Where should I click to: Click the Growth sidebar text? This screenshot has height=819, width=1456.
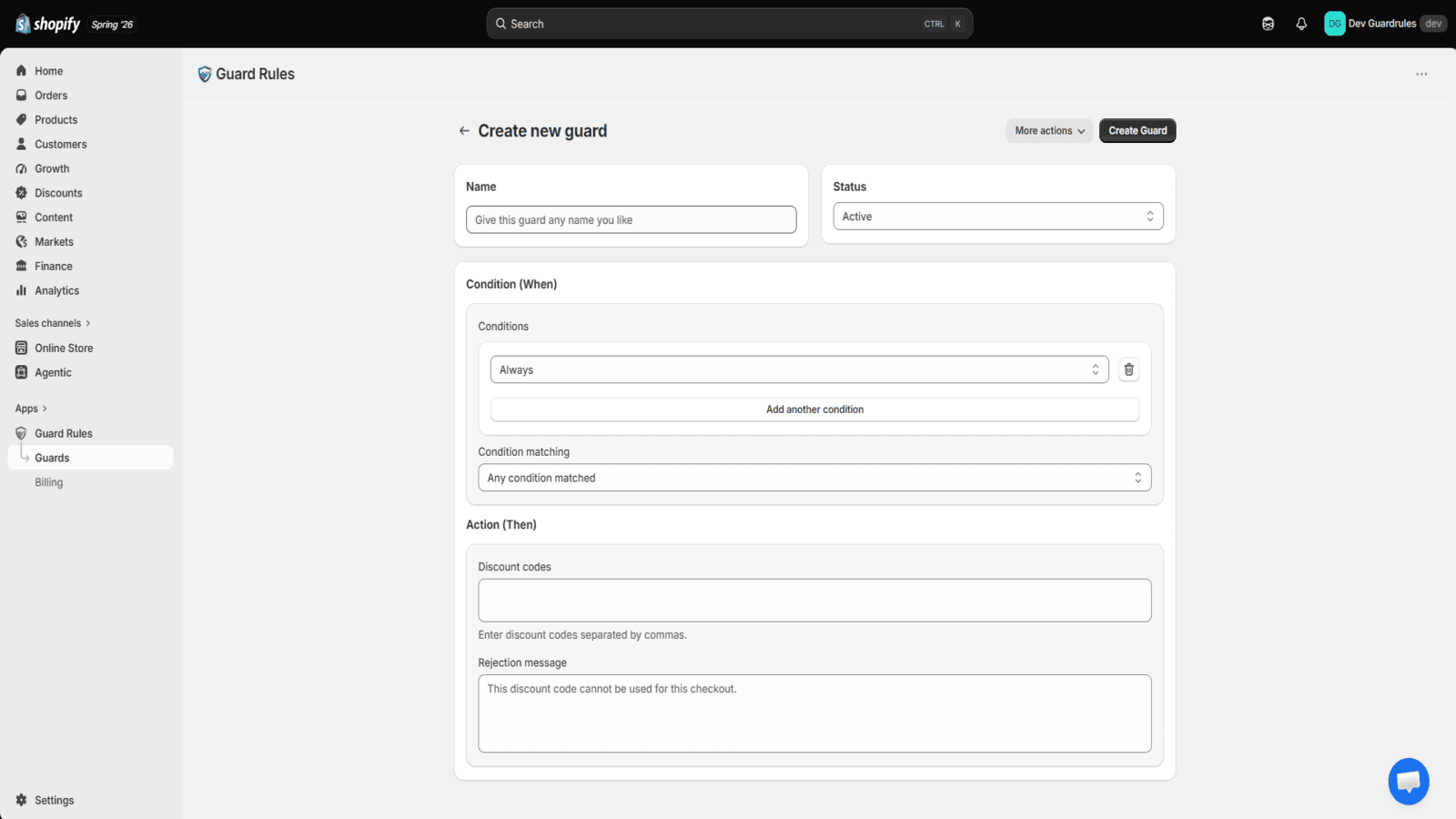pos(52,168)
